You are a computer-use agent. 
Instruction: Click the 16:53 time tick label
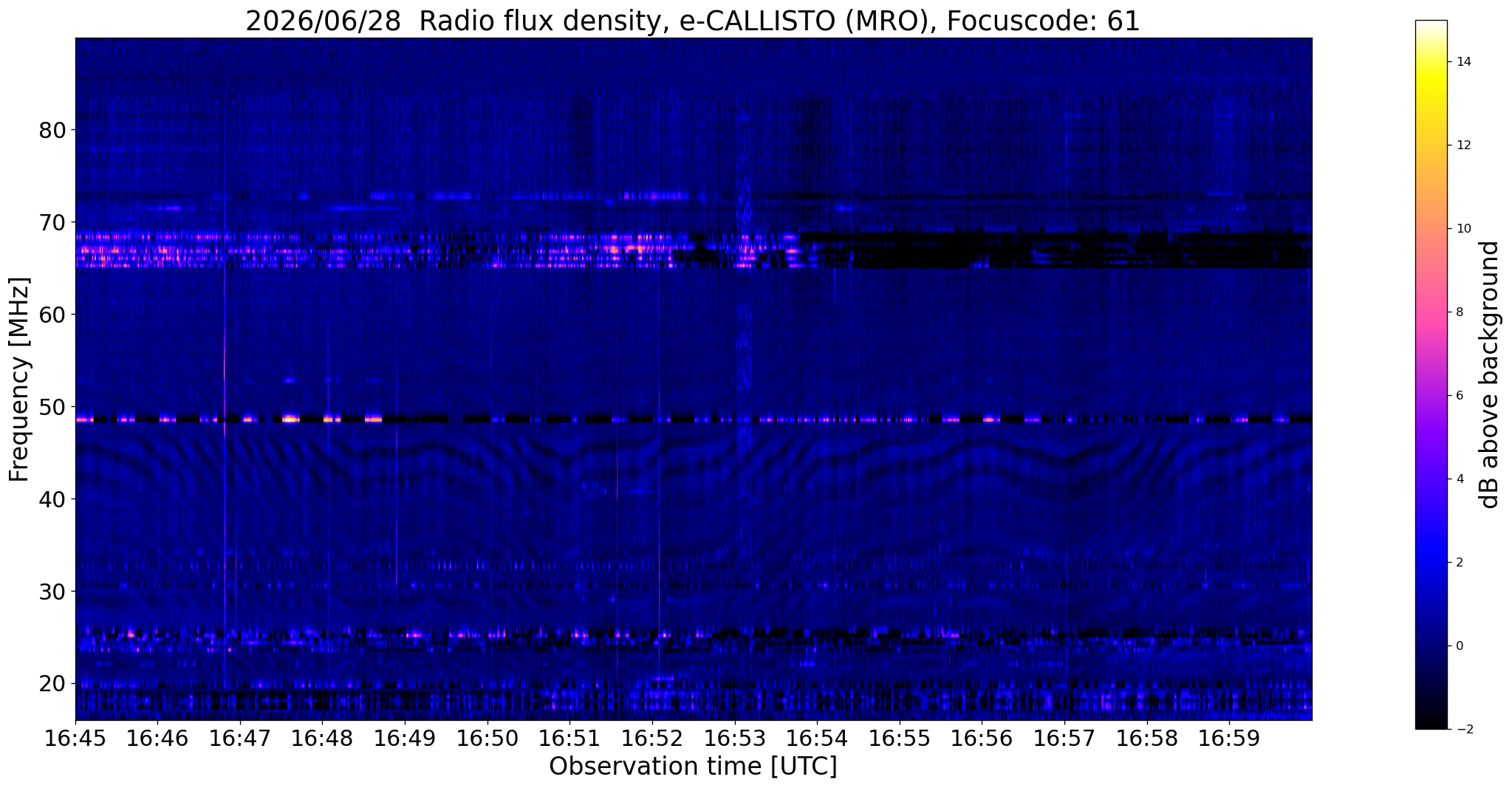[x=735, y=737]
